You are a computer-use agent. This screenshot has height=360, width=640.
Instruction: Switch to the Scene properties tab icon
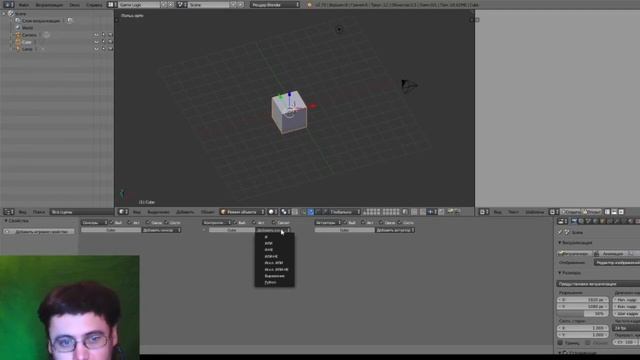pos(588,221)
